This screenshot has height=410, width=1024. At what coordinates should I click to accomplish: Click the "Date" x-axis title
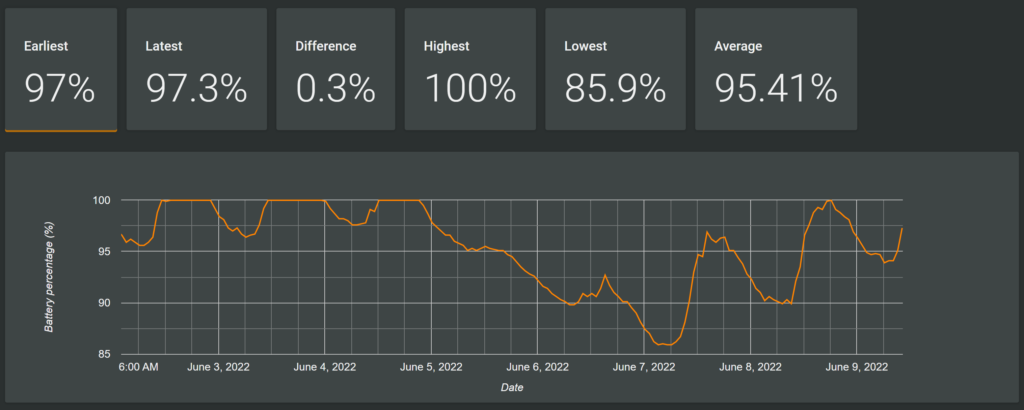(511, 387)
